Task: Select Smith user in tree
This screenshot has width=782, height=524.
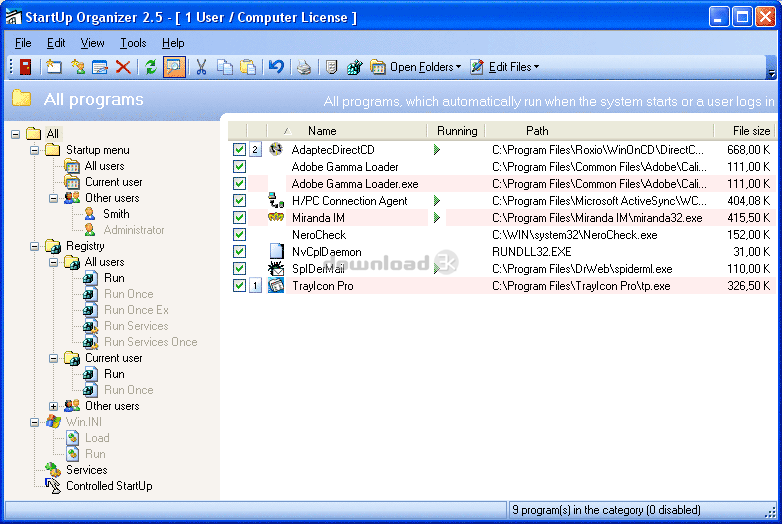Action: point(116,214)
